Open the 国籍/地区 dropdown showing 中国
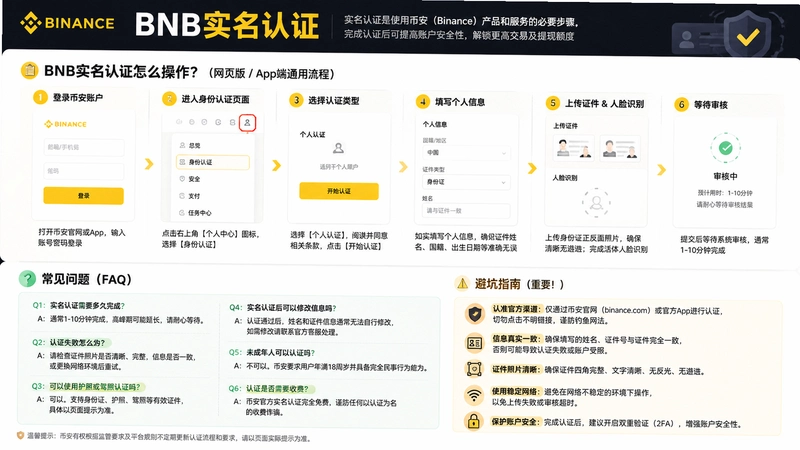800x450 pixels. [466, 153]
